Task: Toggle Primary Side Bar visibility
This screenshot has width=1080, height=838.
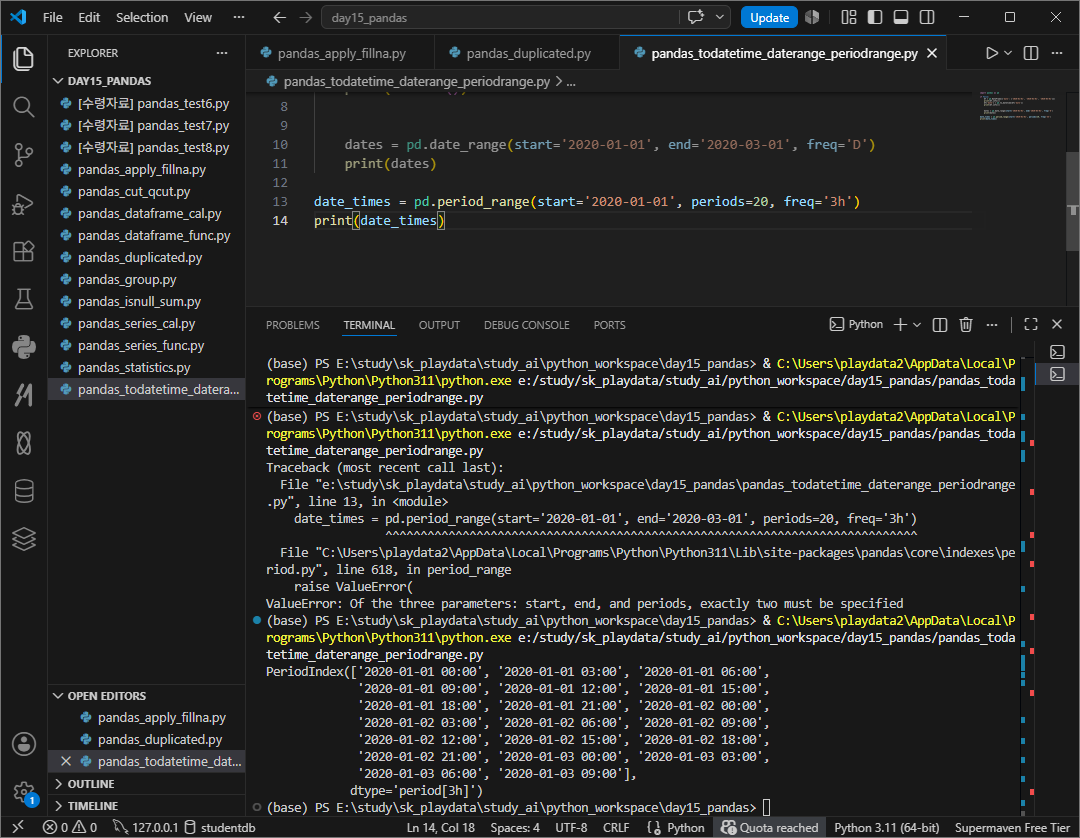Action: pos(875,17)
